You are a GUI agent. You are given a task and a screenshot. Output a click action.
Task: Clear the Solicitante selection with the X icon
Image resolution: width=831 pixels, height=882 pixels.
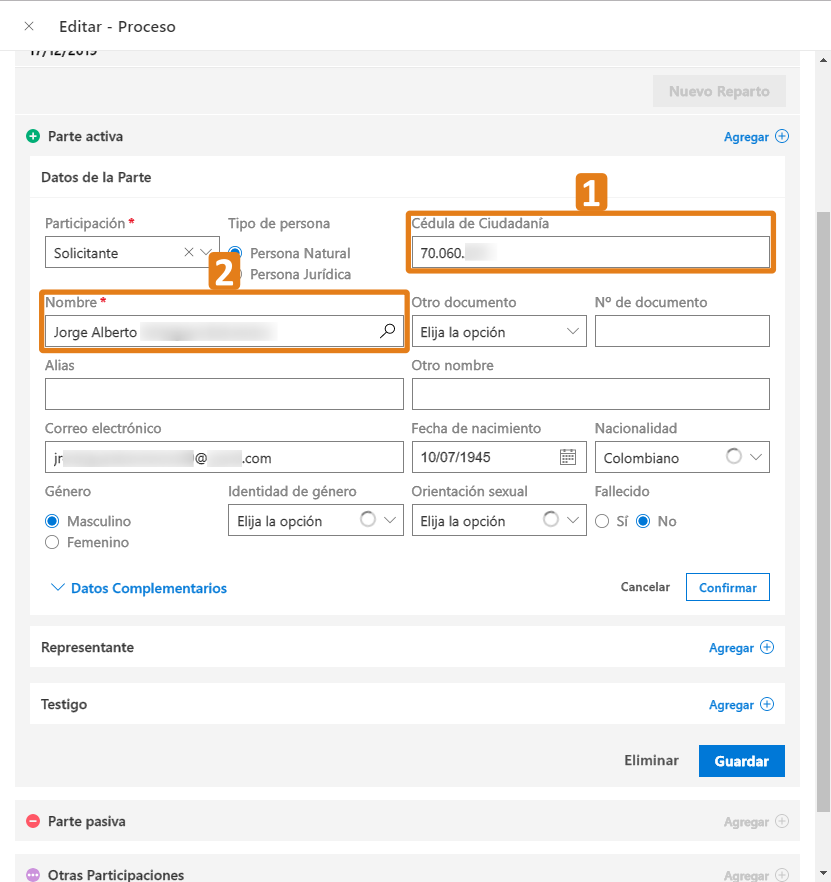pyautogui.click(x=189, y=252)
